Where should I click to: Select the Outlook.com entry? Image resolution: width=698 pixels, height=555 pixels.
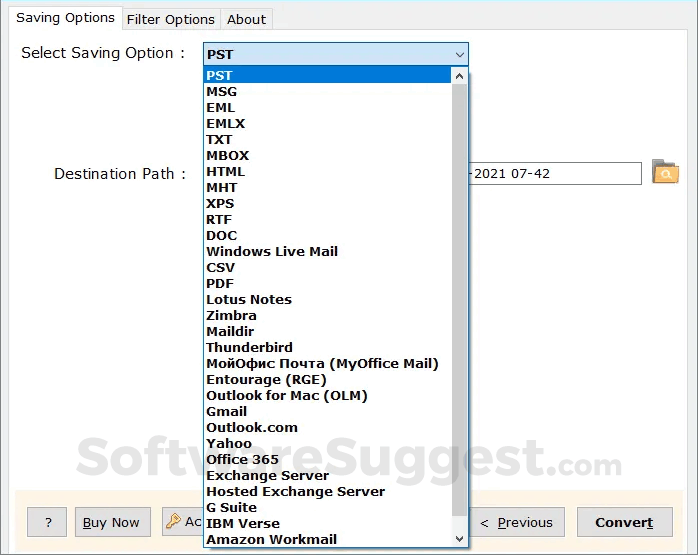[x=327, y=428]
